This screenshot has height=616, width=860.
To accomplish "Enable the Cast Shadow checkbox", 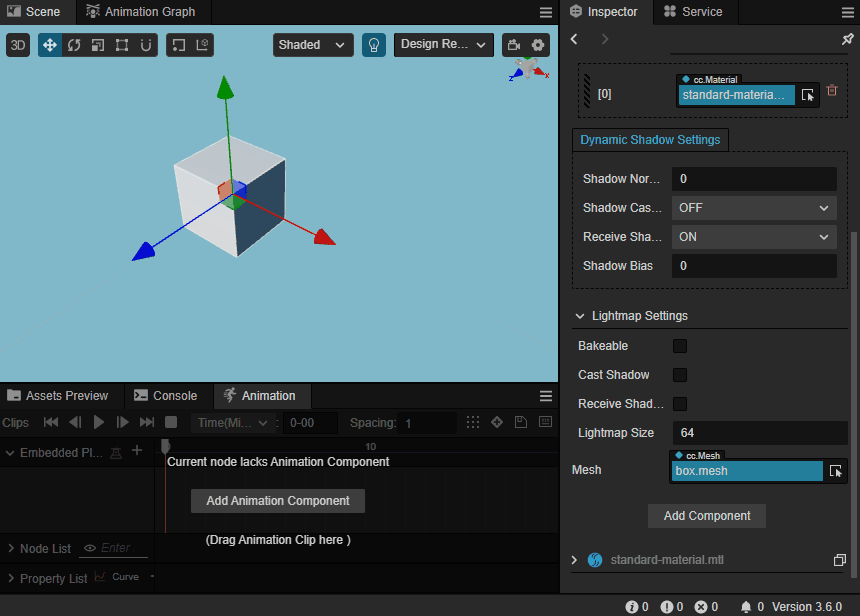I will (680, 375).
